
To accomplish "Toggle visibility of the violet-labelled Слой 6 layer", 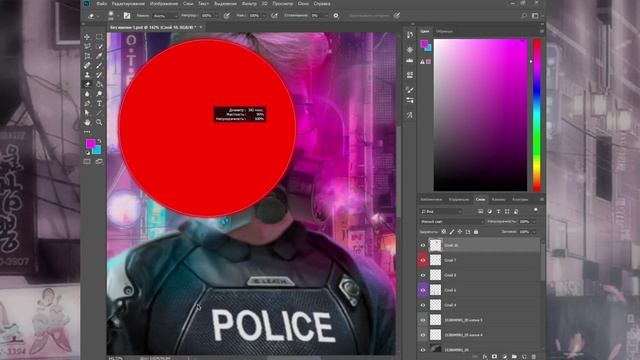I will click(423, 290).
